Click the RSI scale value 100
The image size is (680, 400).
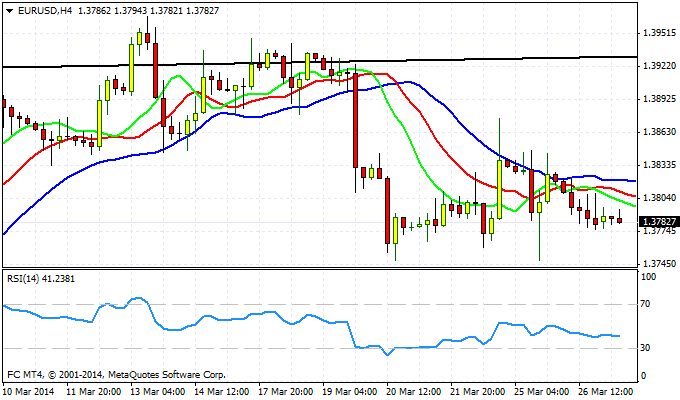point(649,277)
